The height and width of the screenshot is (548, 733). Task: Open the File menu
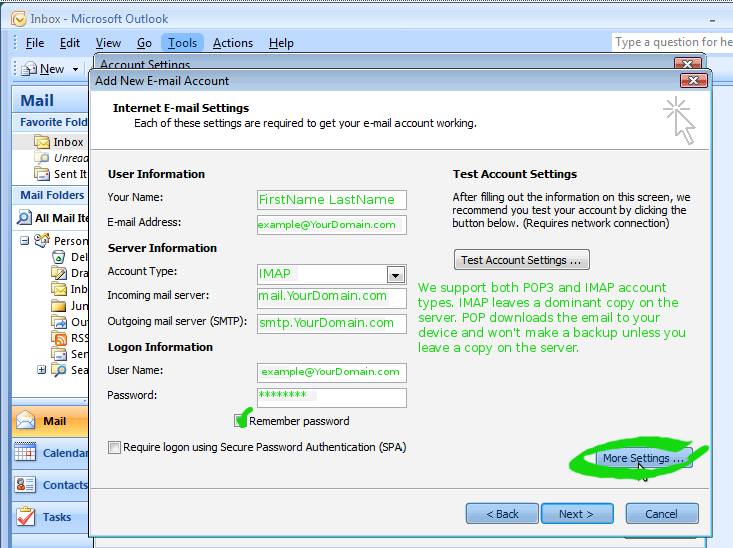[35, 43]
